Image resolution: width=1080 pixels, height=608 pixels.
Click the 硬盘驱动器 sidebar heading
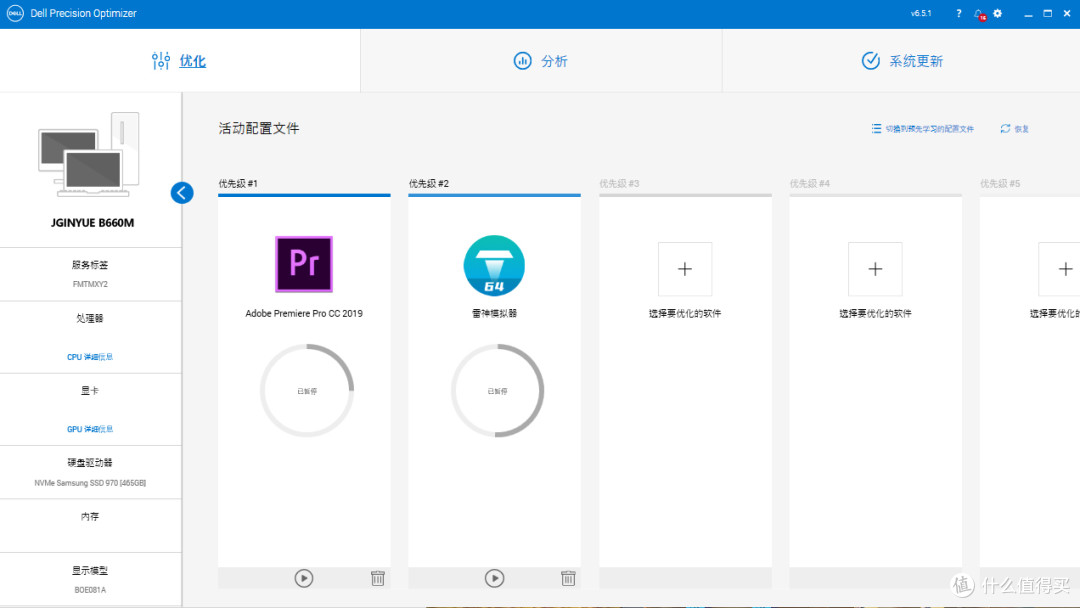coord(90,463)
